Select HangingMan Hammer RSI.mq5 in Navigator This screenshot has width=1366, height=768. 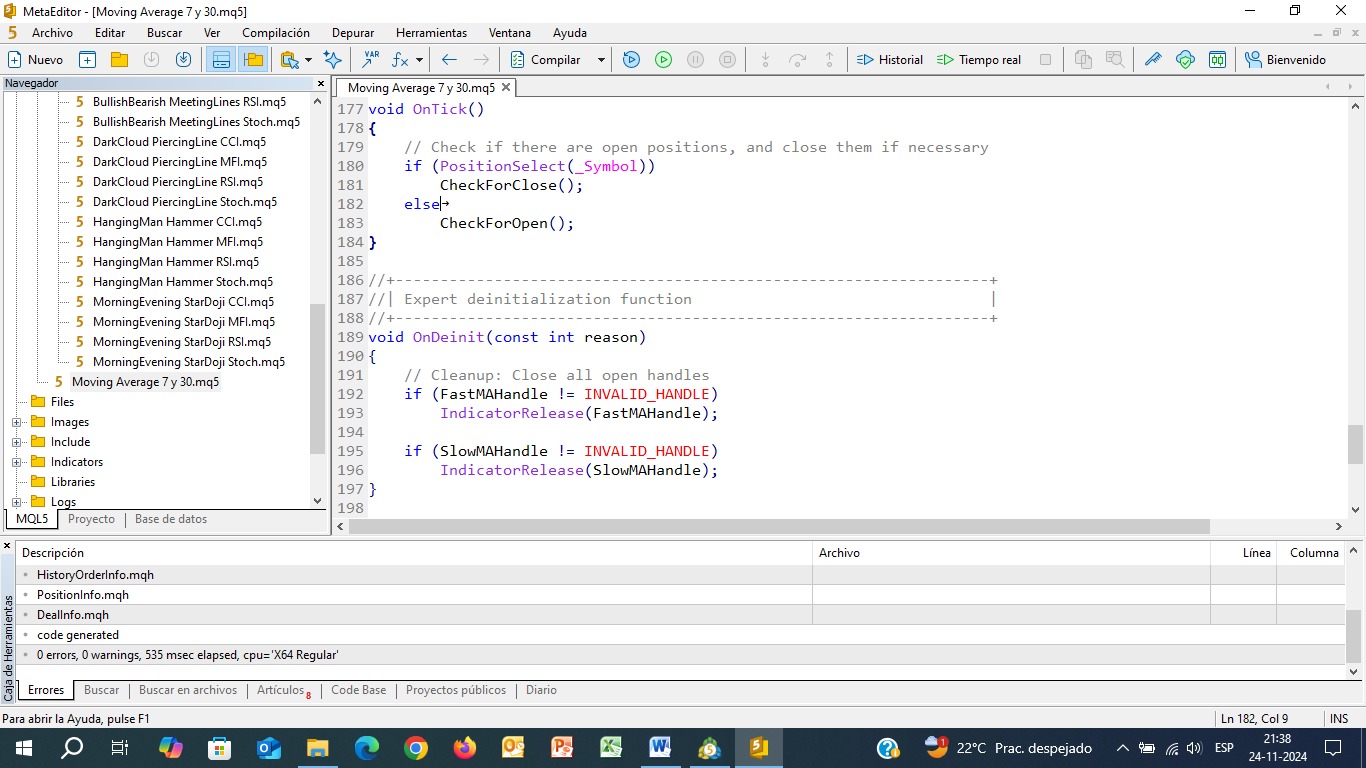point(176,262)
